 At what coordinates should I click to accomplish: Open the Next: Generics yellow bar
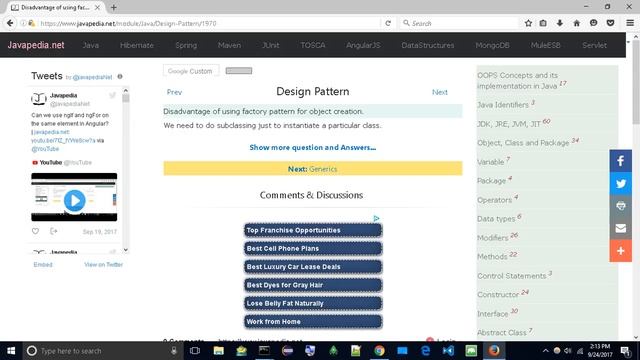pos(313,169)
